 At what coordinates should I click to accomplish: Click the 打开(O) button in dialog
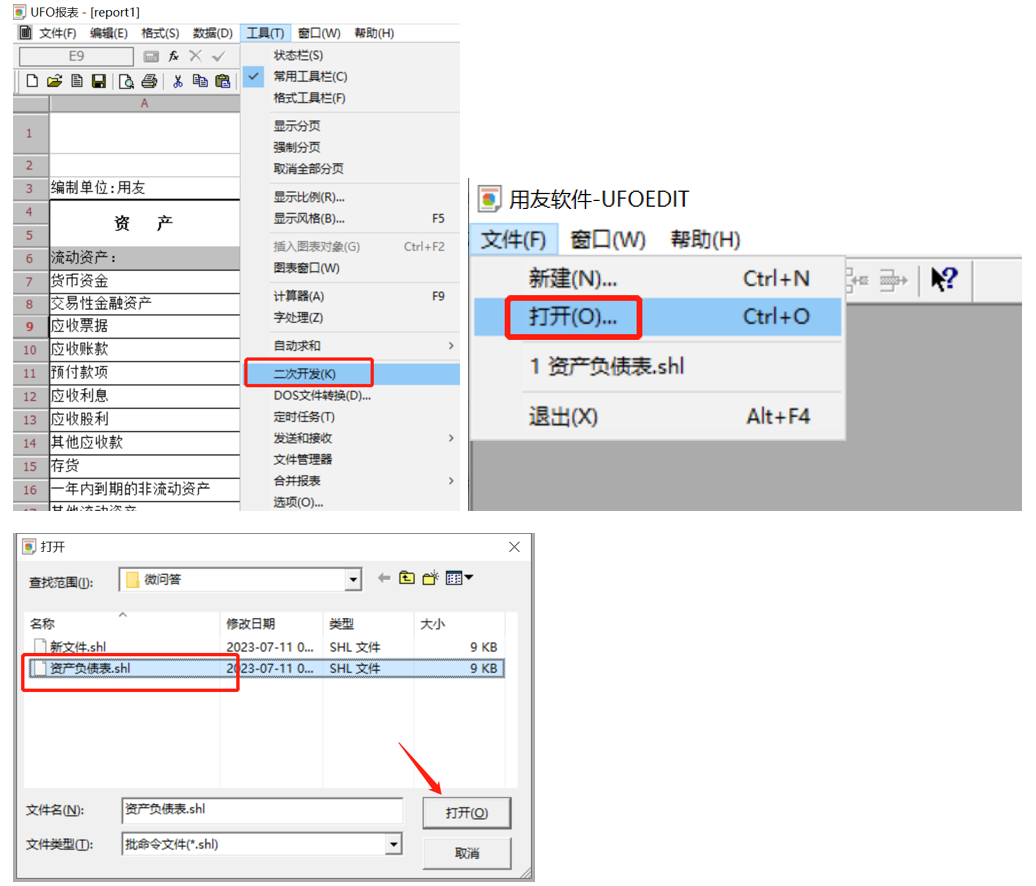point(466,812)
